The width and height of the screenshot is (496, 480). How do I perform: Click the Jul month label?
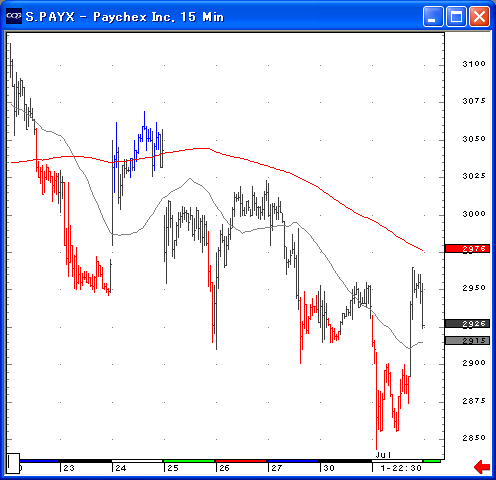coord(383,455)
